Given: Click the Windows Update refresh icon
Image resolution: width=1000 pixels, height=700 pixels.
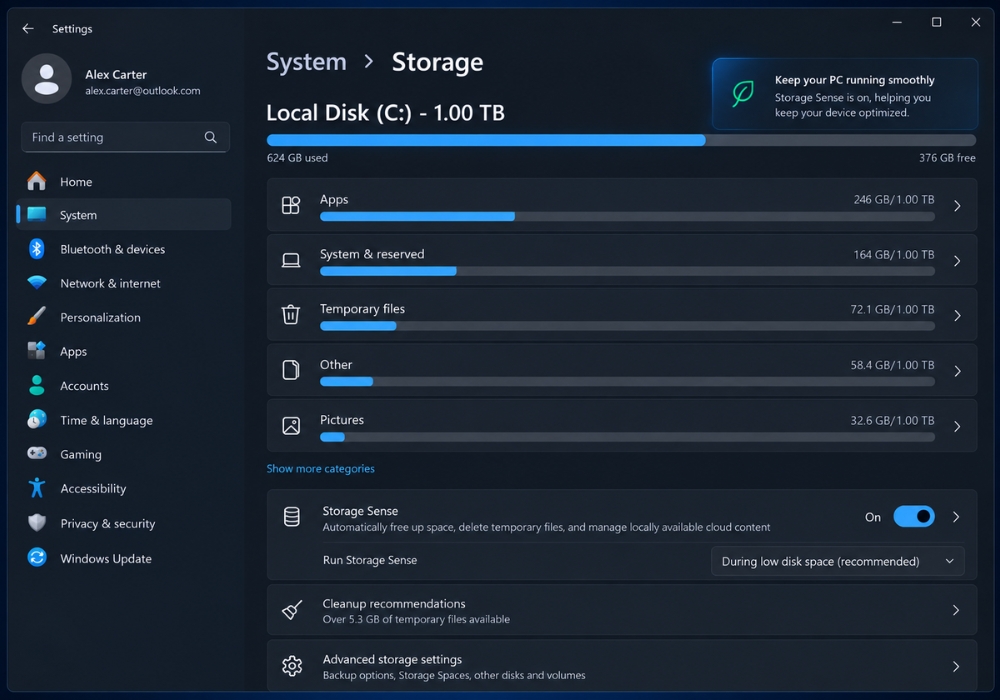Looking at the screenshot, I should click(36, 558).
